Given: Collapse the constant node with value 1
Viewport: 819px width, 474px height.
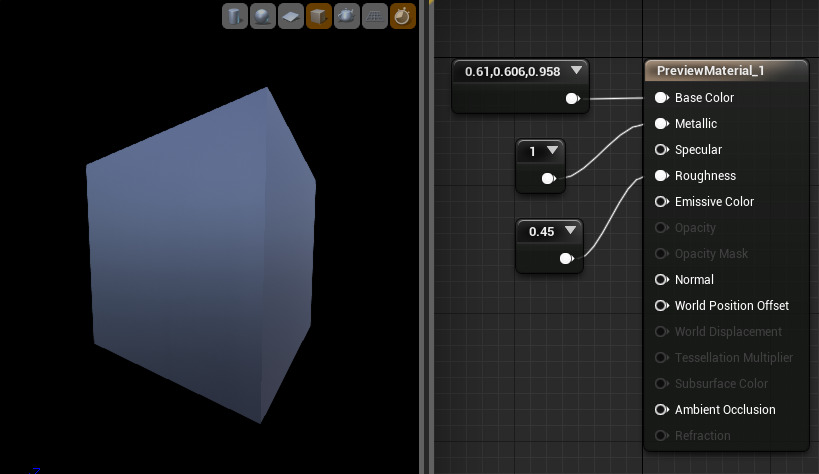Looking at the screenshot, I should pyautogui.click(x=552, y=151).
